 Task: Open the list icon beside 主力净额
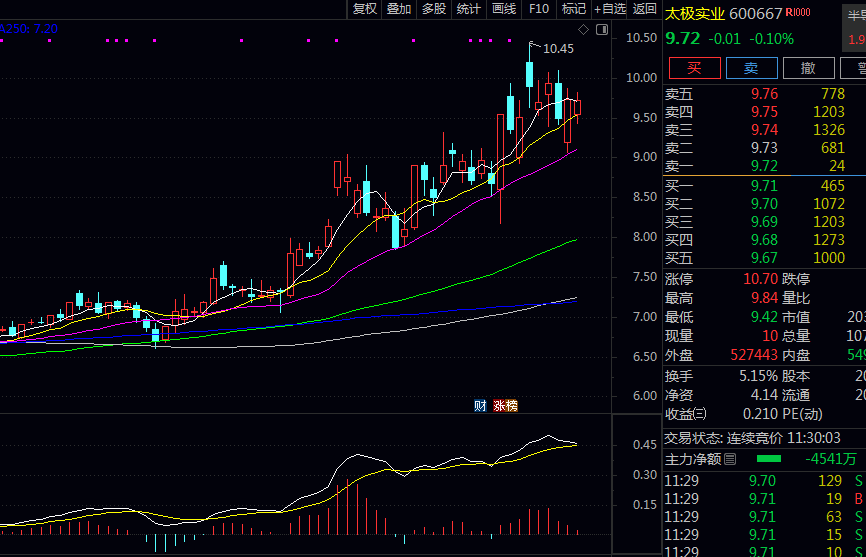pyautogui.click(x=730, y=459)
